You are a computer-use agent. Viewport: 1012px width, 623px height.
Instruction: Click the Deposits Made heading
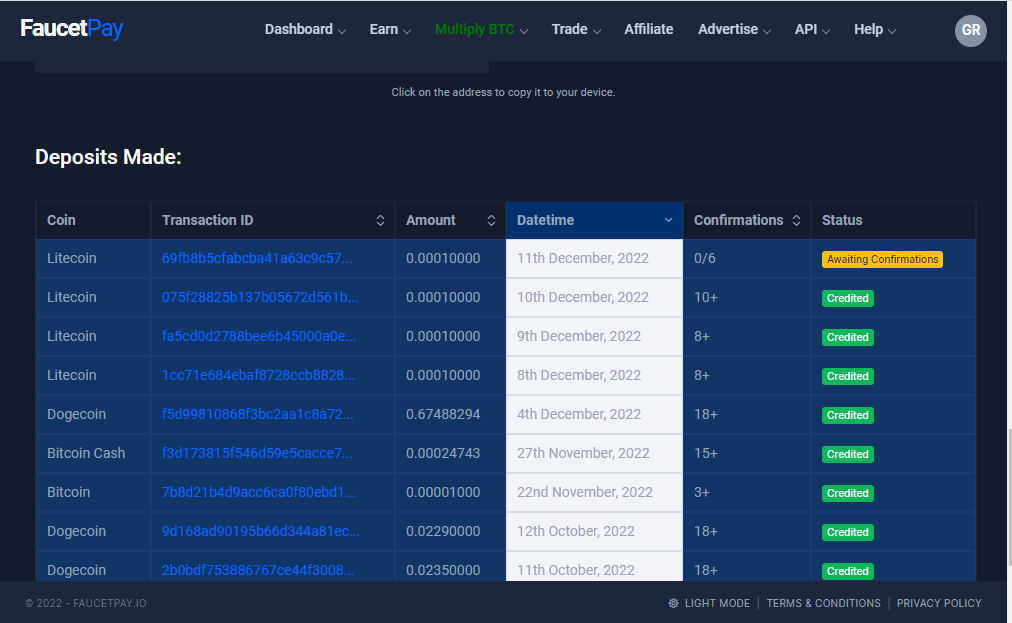pyautogui.click(x=108, y=157)
